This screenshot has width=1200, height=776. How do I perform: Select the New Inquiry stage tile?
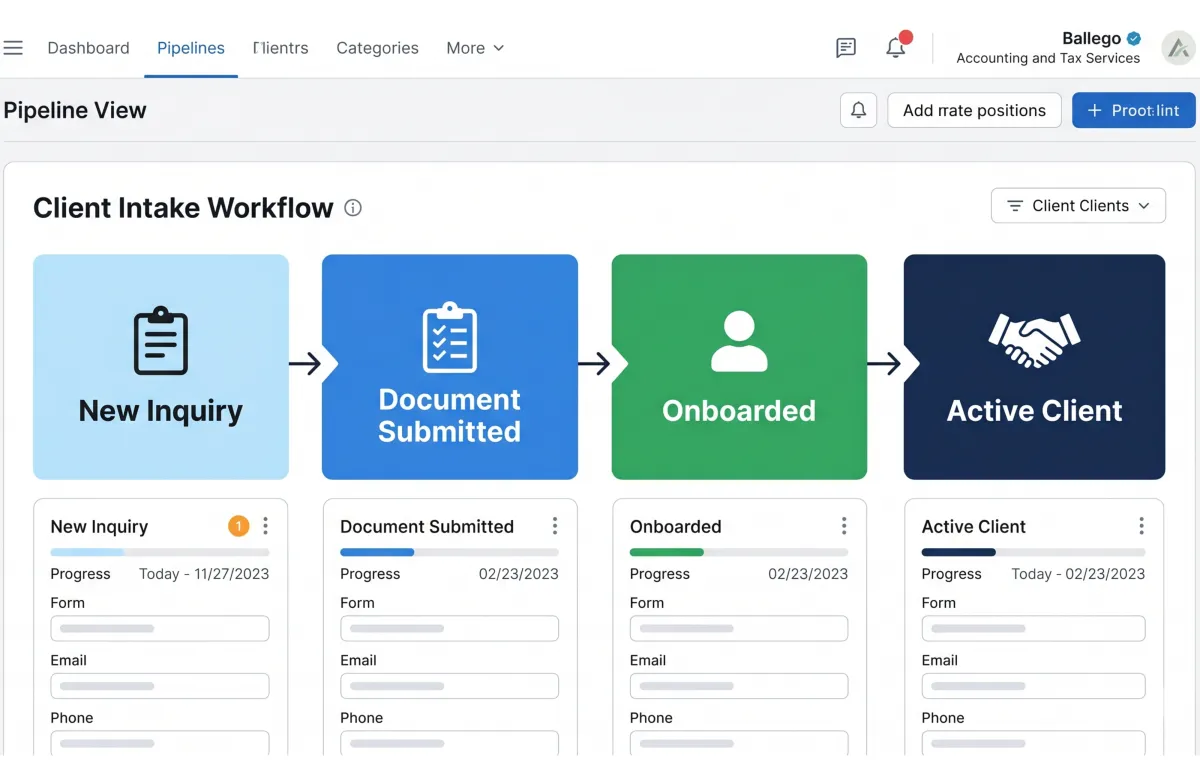point(161,367)
